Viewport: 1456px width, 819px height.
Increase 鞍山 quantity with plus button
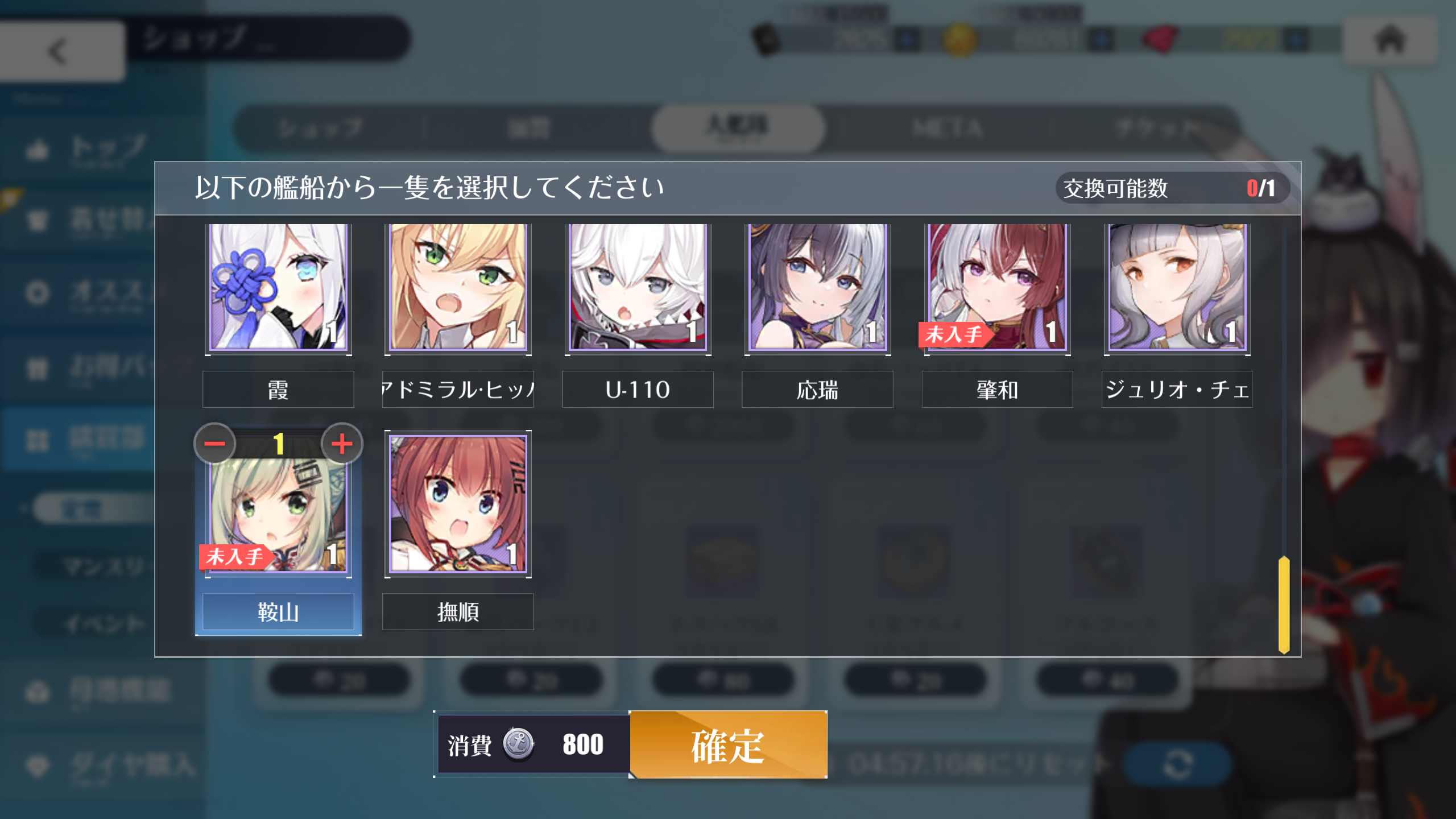(342, 444)
